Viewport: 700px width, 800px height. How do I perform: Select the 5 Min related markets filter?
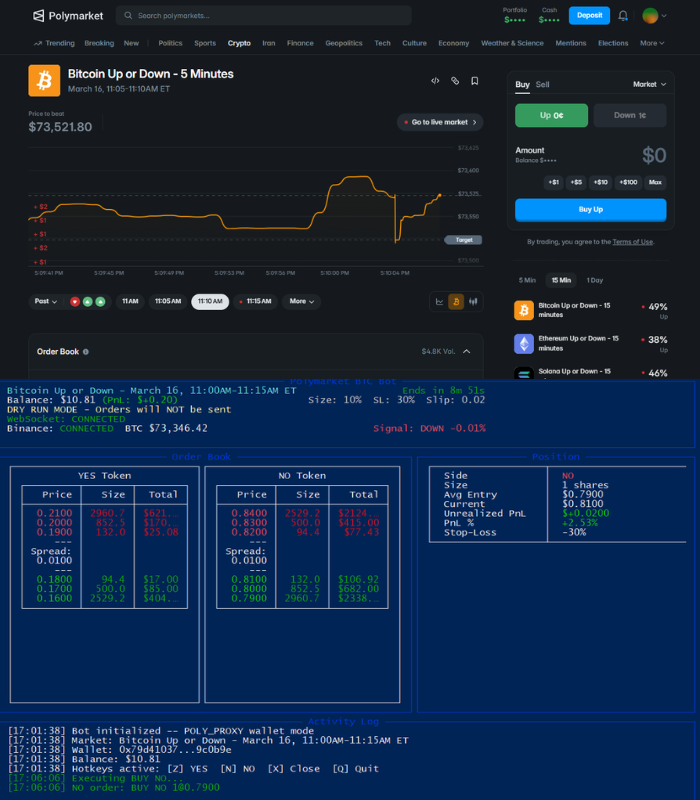527,280
